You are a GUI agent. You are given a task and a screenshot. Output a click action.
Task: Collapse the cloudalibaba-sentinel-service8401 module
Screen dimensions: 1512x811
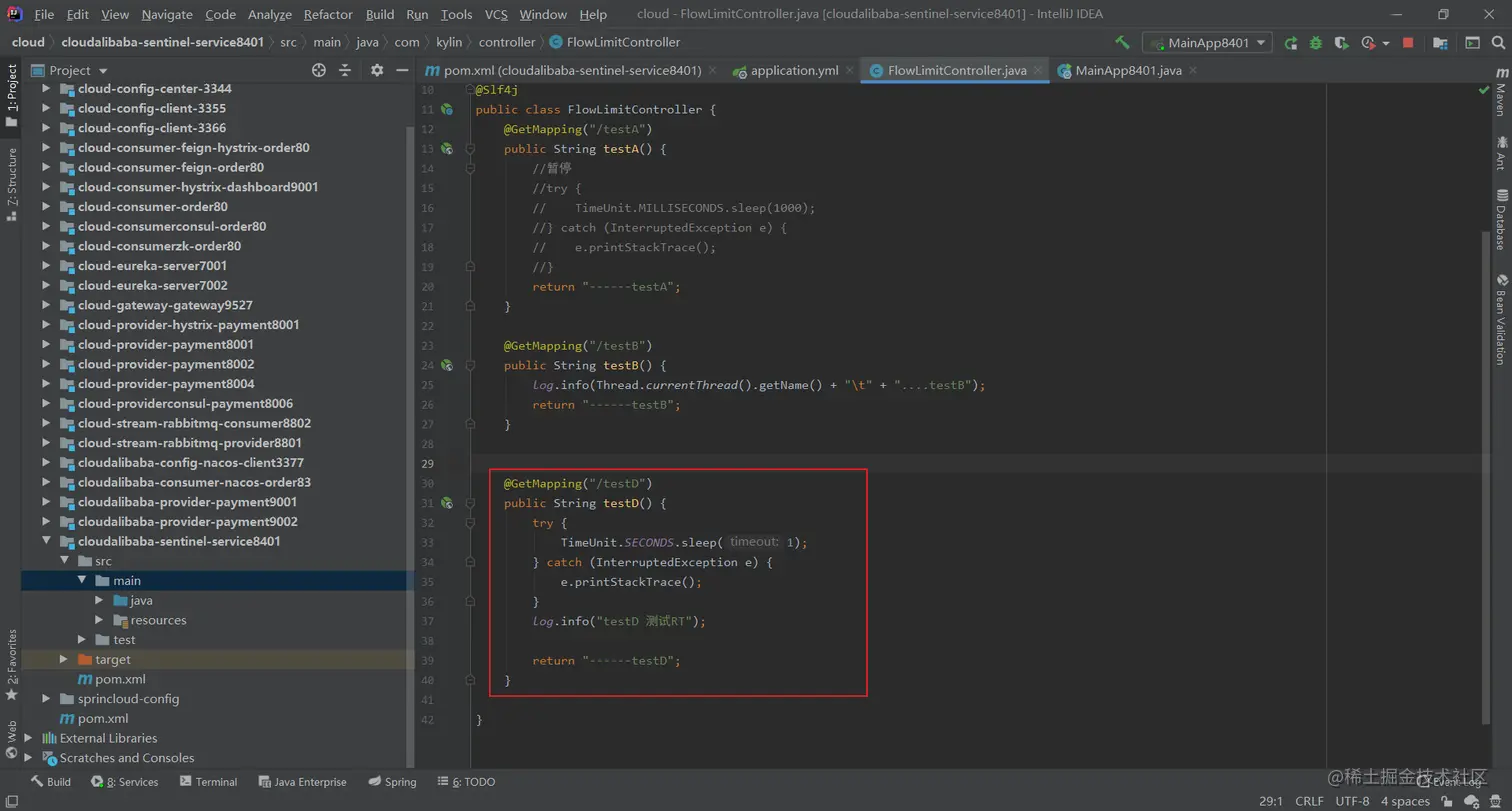[46, 541]
